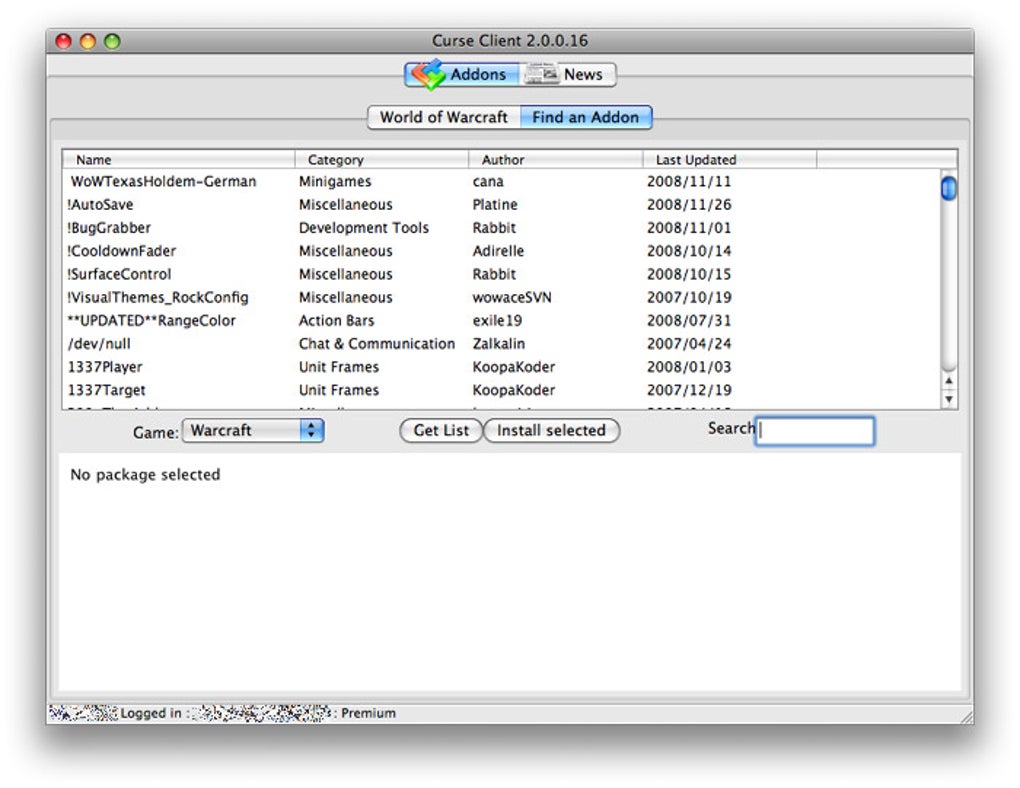Viewport: 1020px width, 788px height.
Task: Click the date 2007/04/24
Action: pyautogui.click(x=689, y=344)
